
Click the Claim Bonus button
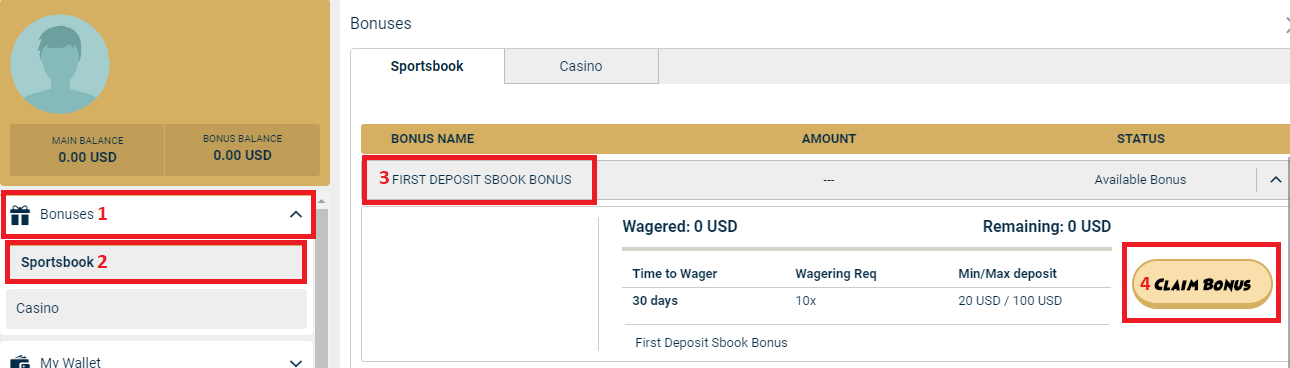point(1202,284)
